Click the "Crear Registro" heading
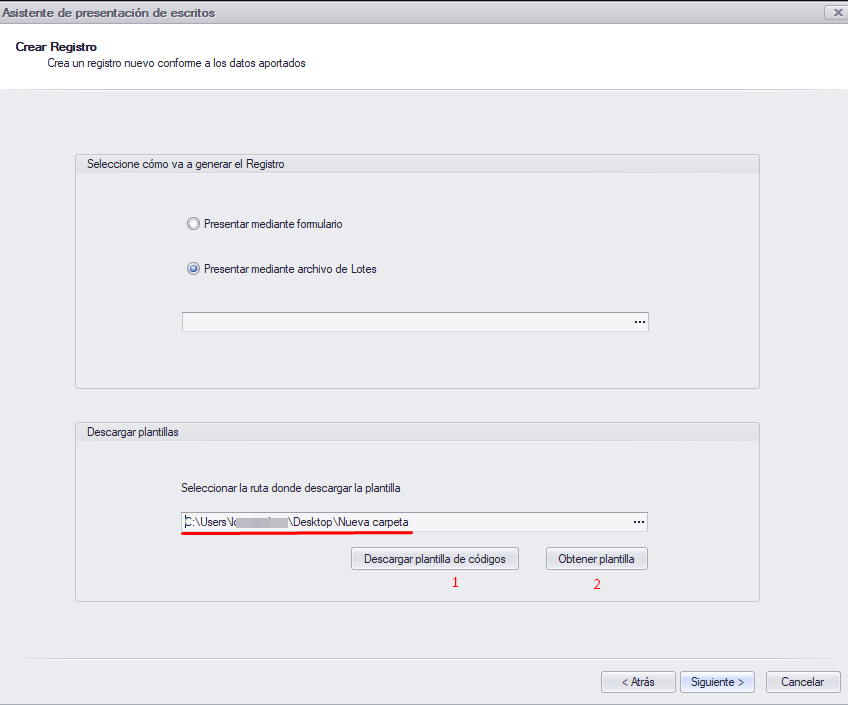Image resolution: width=848 pixels, height=705 pixels. (x=56, y=47)
